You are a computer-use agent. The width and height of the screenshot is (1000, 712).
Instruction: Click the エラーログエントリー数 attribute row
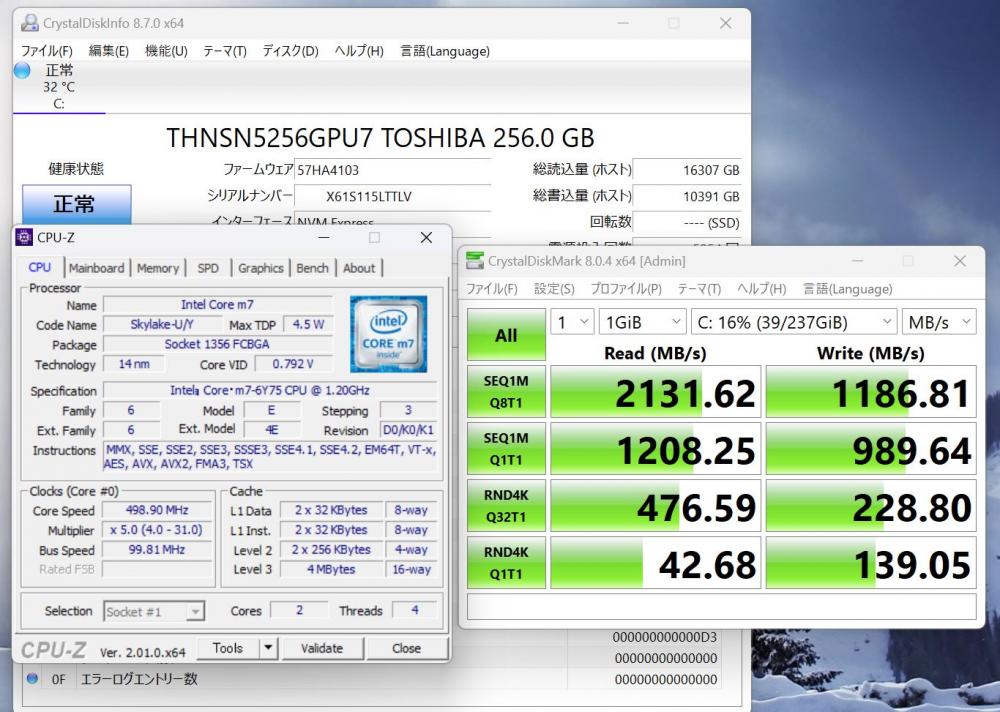coord(373,679)
